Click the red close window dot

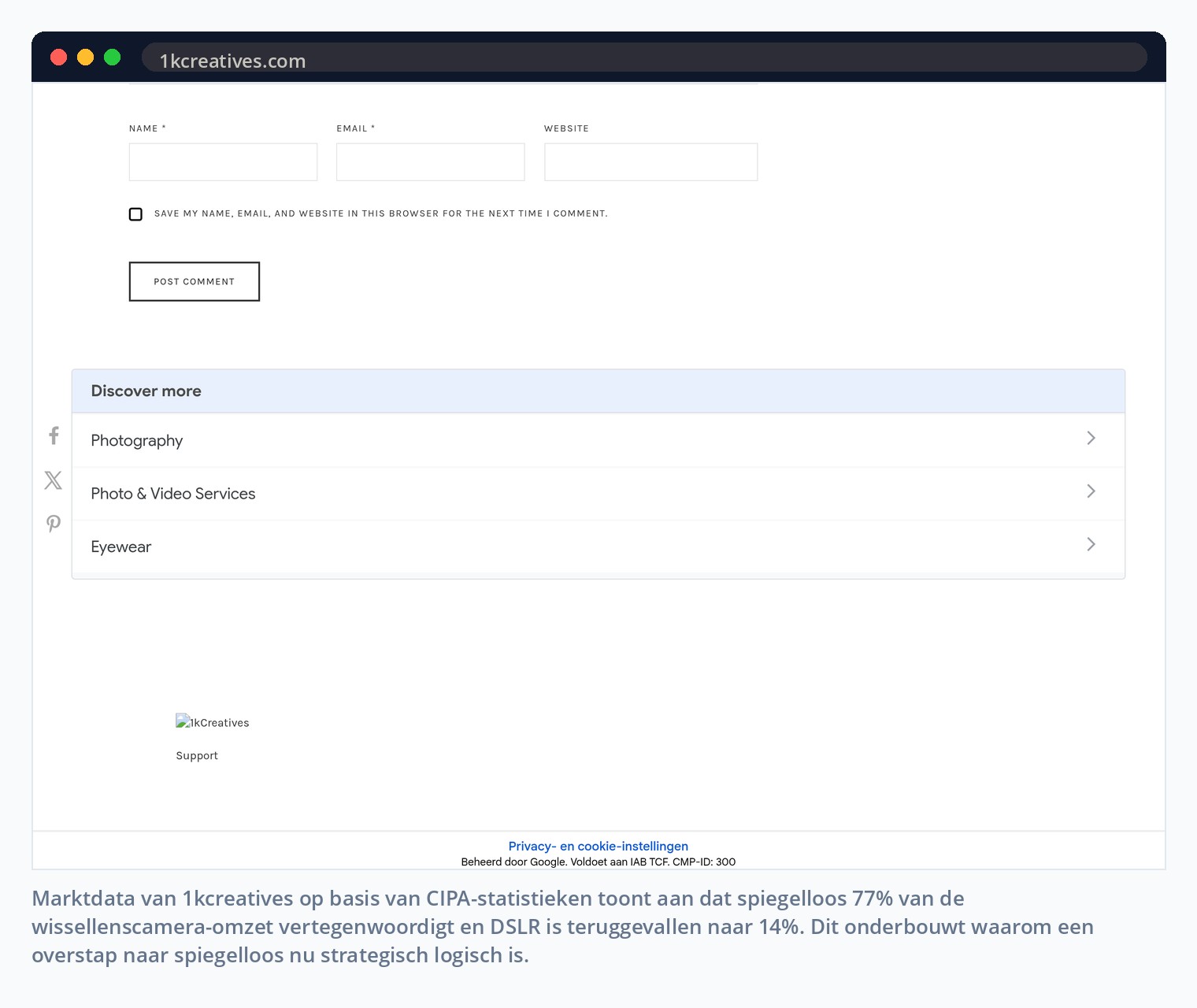click(x=59, y=57)
